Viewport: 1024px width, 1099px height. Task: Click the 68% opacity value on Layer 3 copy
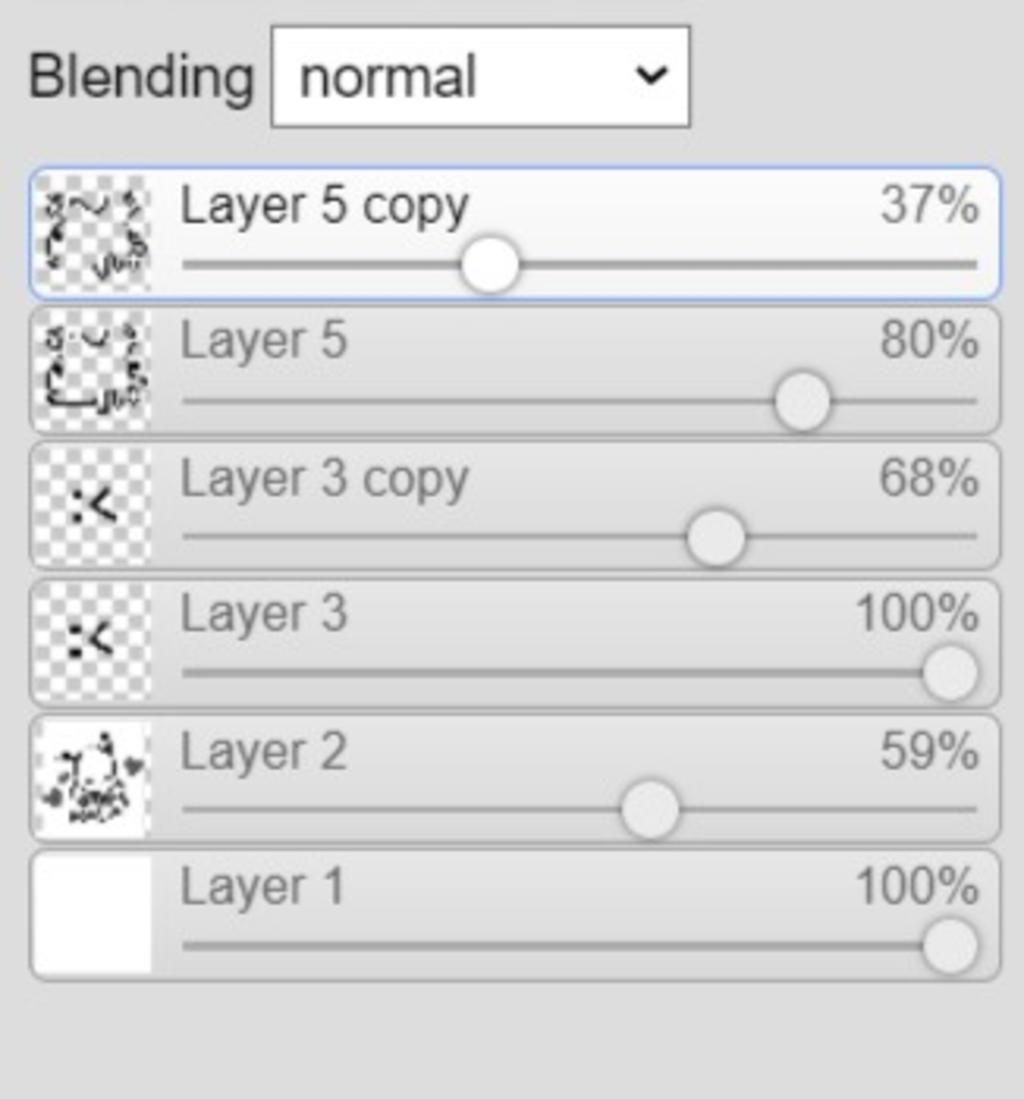pos(929,478)
